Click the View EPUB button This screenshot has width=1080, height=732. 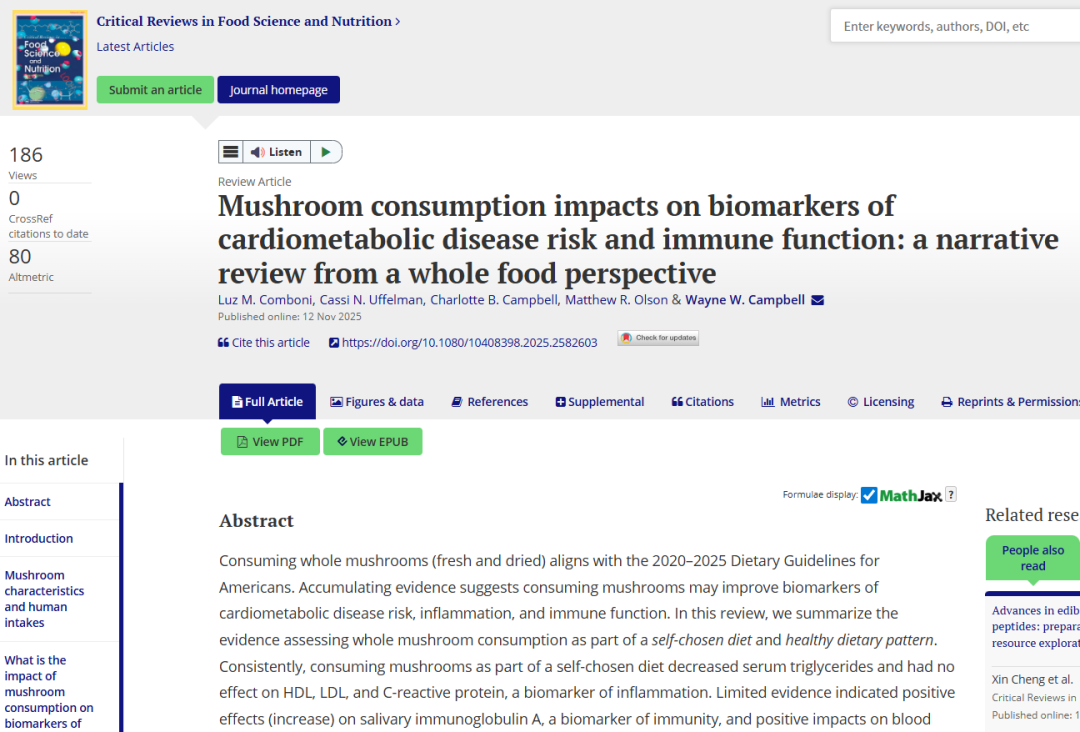coord(372,442)
